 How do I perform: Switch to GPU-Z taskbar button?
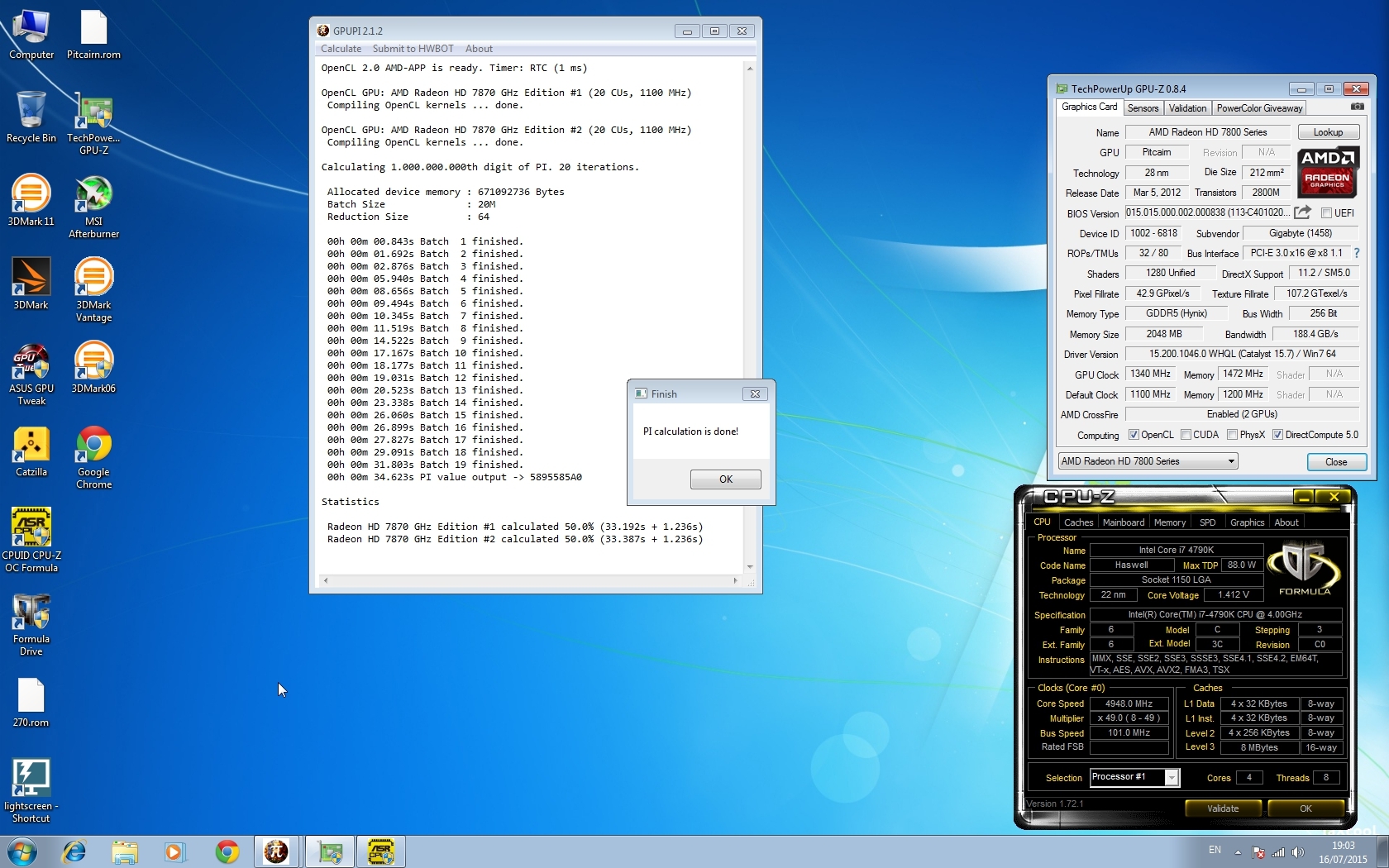pyautogui.click(x=330, y=851)
